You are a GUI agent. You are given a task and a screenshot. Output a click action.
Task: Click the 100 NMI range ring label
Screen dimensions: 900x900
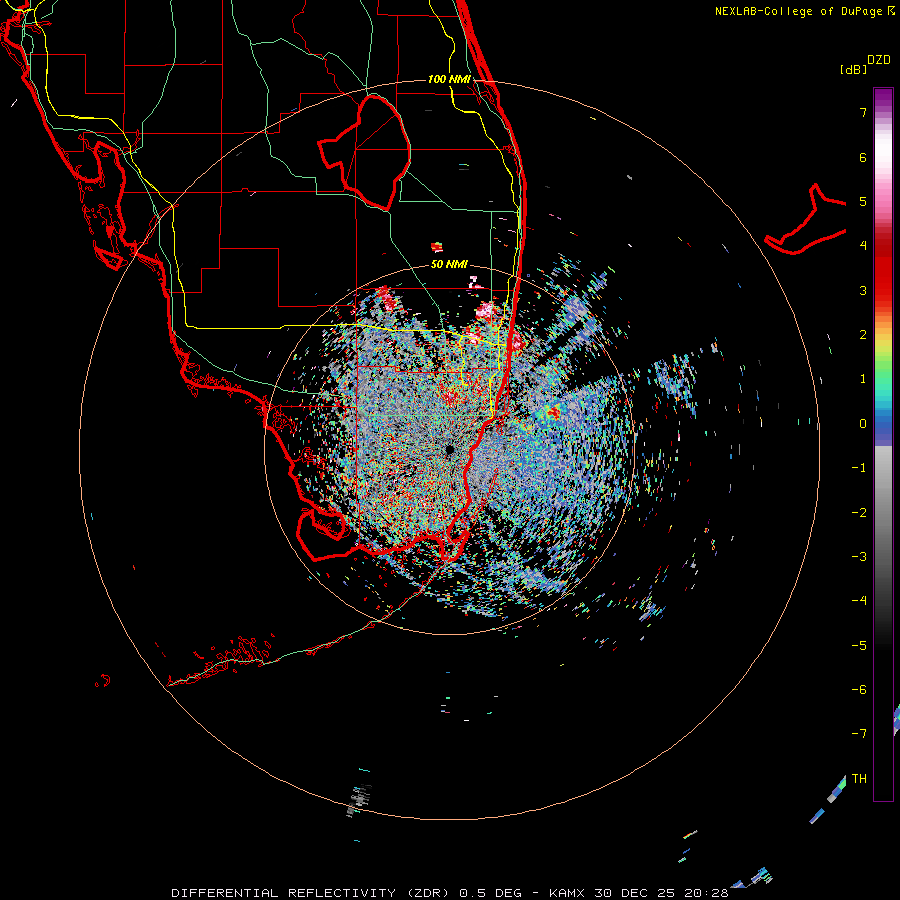(x=449, y=79)
